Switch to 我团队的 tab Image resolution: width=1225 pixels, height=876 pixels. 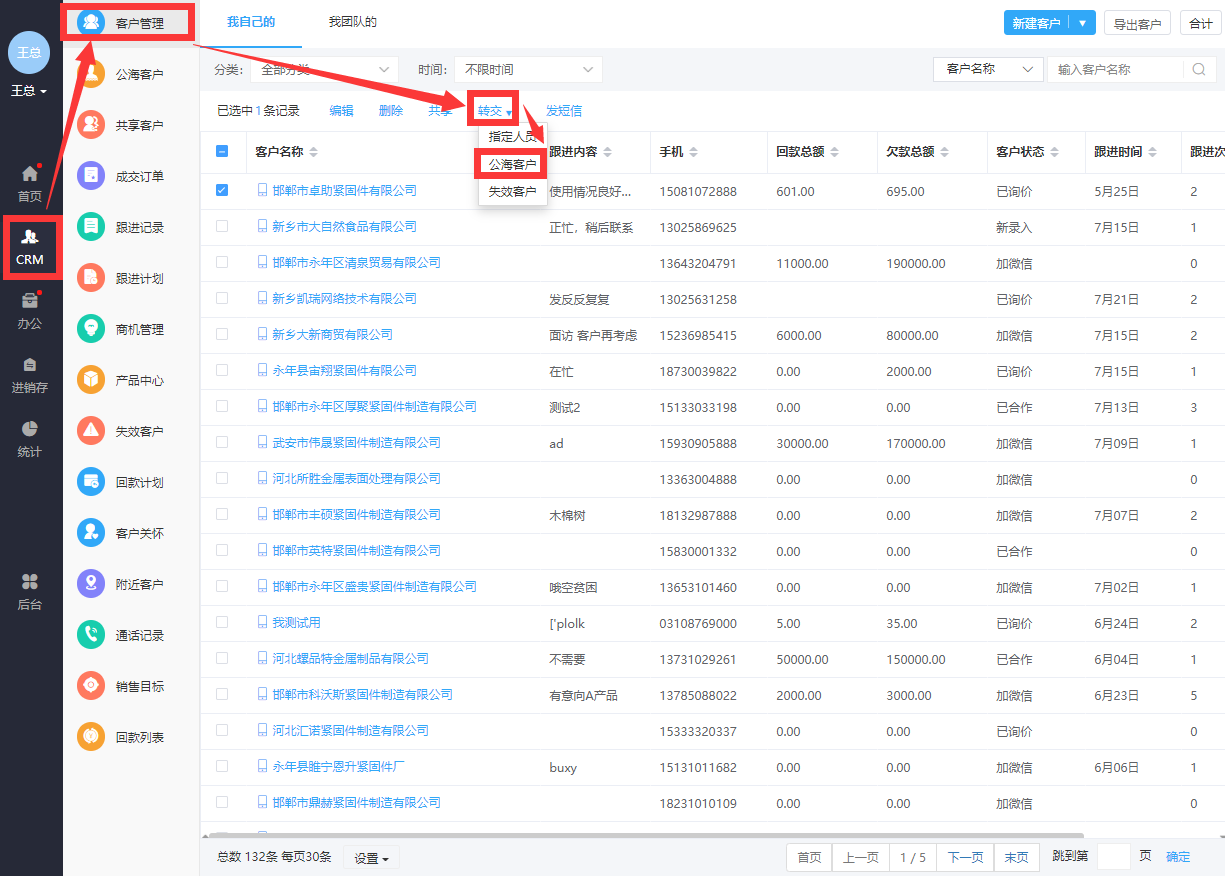coord(353,22)
